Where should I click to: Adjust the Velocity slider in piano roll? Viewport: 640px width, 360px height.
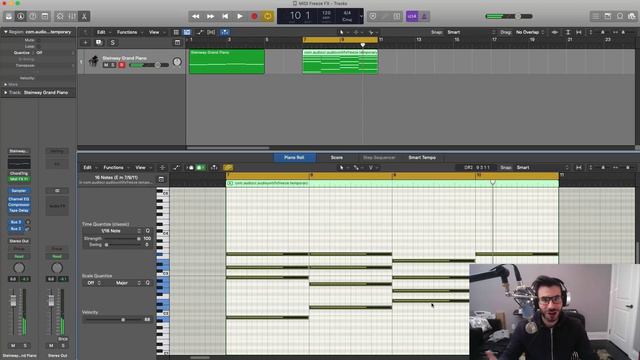[x=113, y=320]
